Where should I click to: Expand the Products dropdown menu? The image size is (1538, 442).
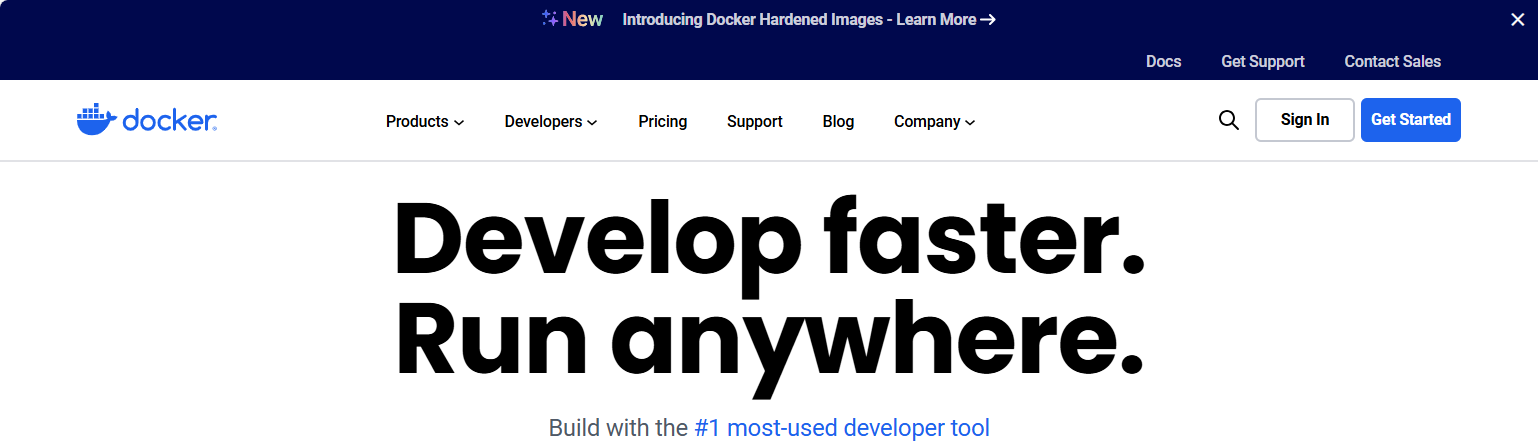(x=425, y=121)
